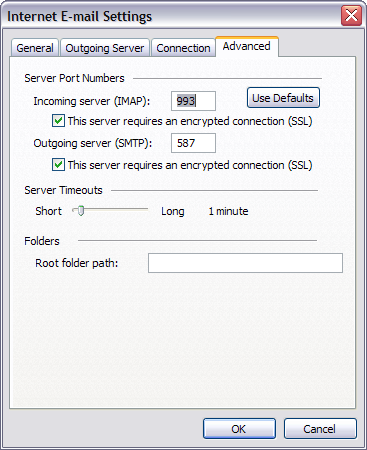Click the Advanced tab
Image resolution: width=367 pixels, height=450 pixels.
coord(246,46)
